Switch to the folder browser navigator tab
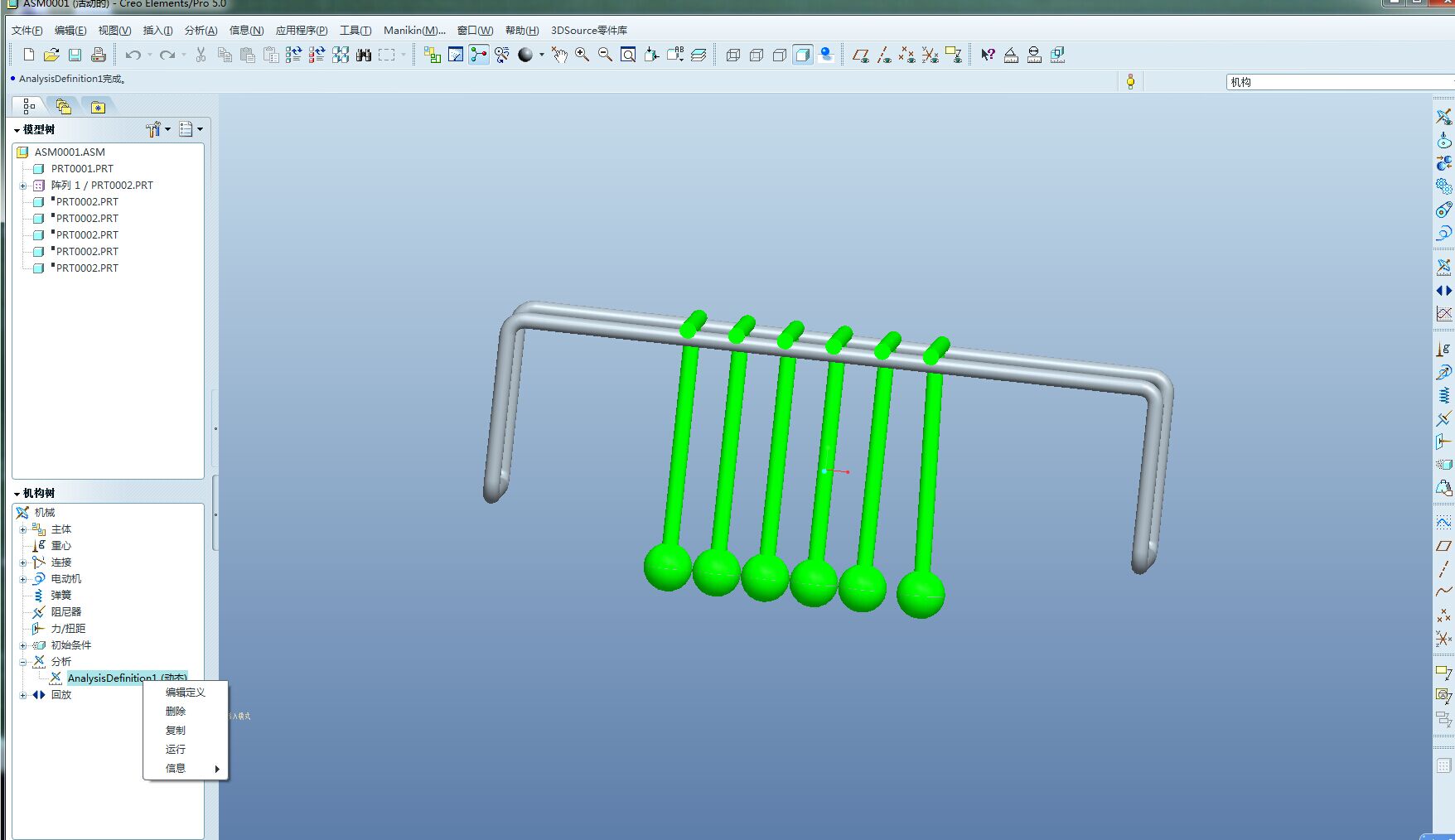Screen dimensions: 1455x840 click(64, 106)
